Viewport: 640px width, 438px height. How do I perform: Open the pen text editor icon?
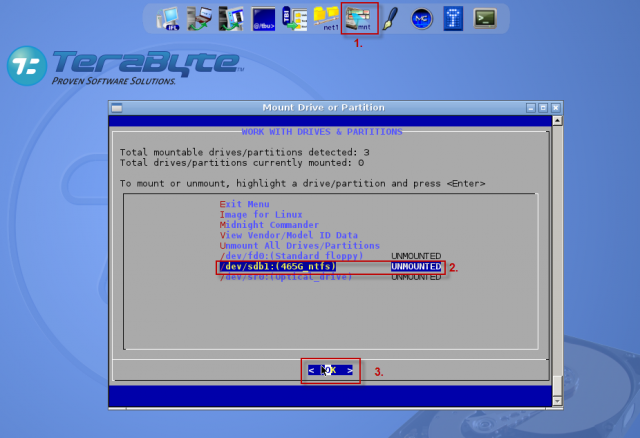391,19
